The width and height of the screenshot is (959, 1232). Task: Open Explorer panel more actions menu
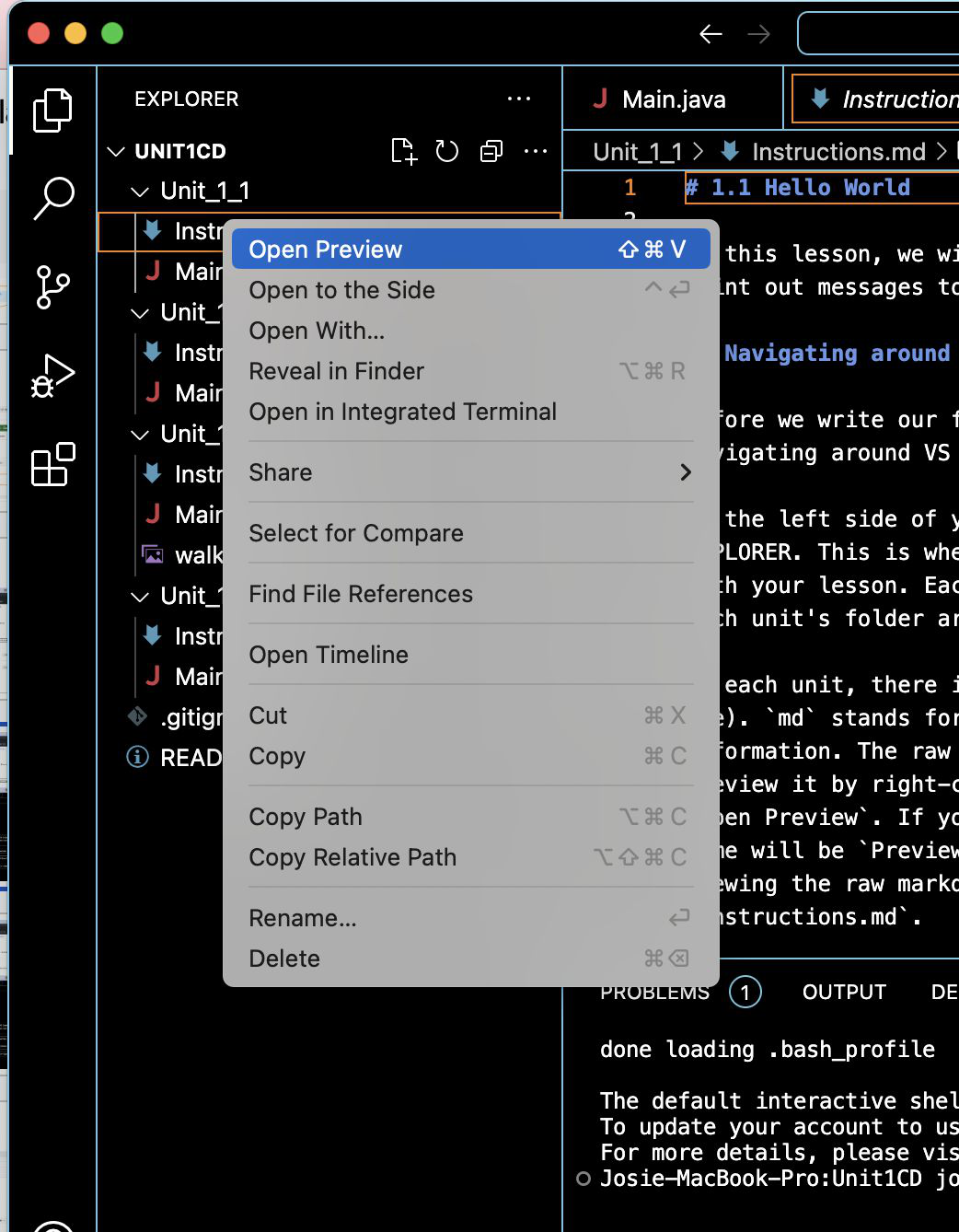click(519, 99)
